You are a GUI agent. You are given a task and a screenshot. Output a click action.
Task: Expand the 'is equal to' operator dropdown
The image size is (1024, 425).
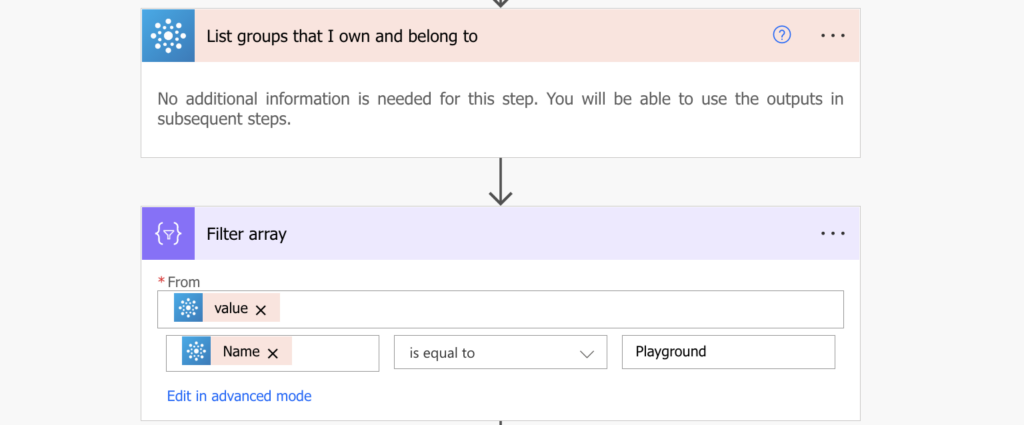coord(500,353)
